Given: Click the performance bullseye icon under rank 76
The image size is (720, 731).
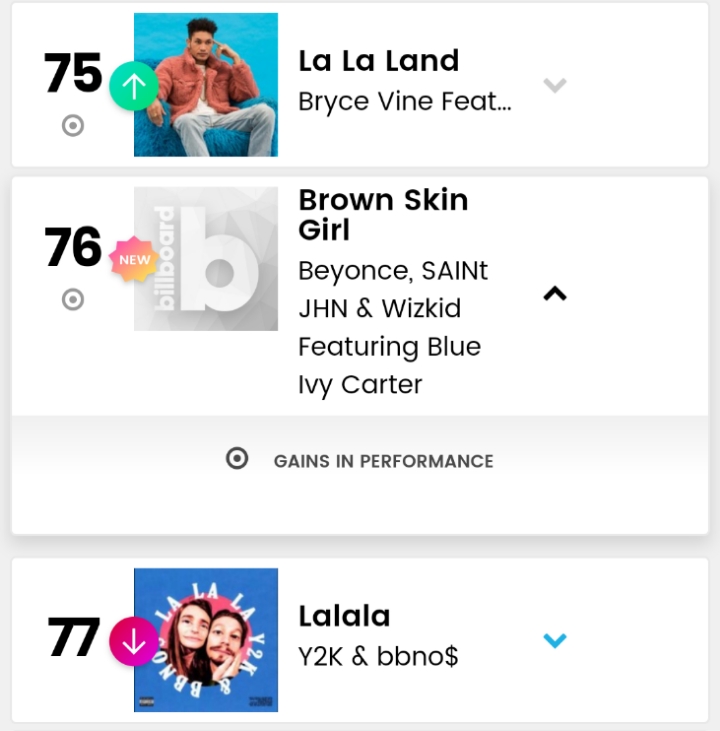Looking at the screenshot, I should (73, 299).
